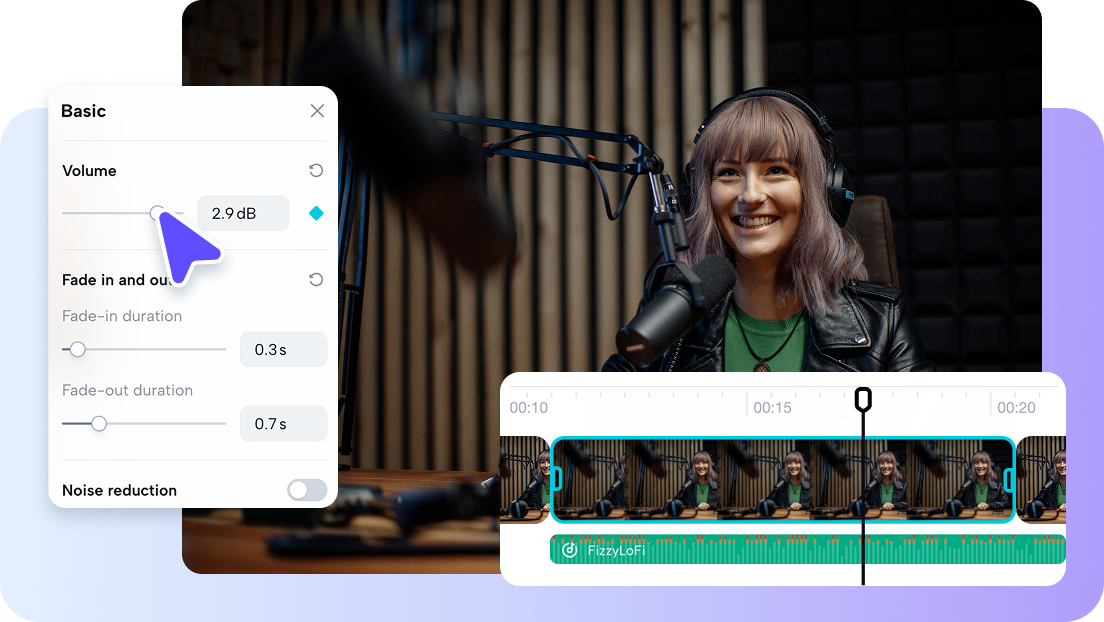
Task: Click the 00:15 mark on the timeline ruler
Action: coord(771,407)
